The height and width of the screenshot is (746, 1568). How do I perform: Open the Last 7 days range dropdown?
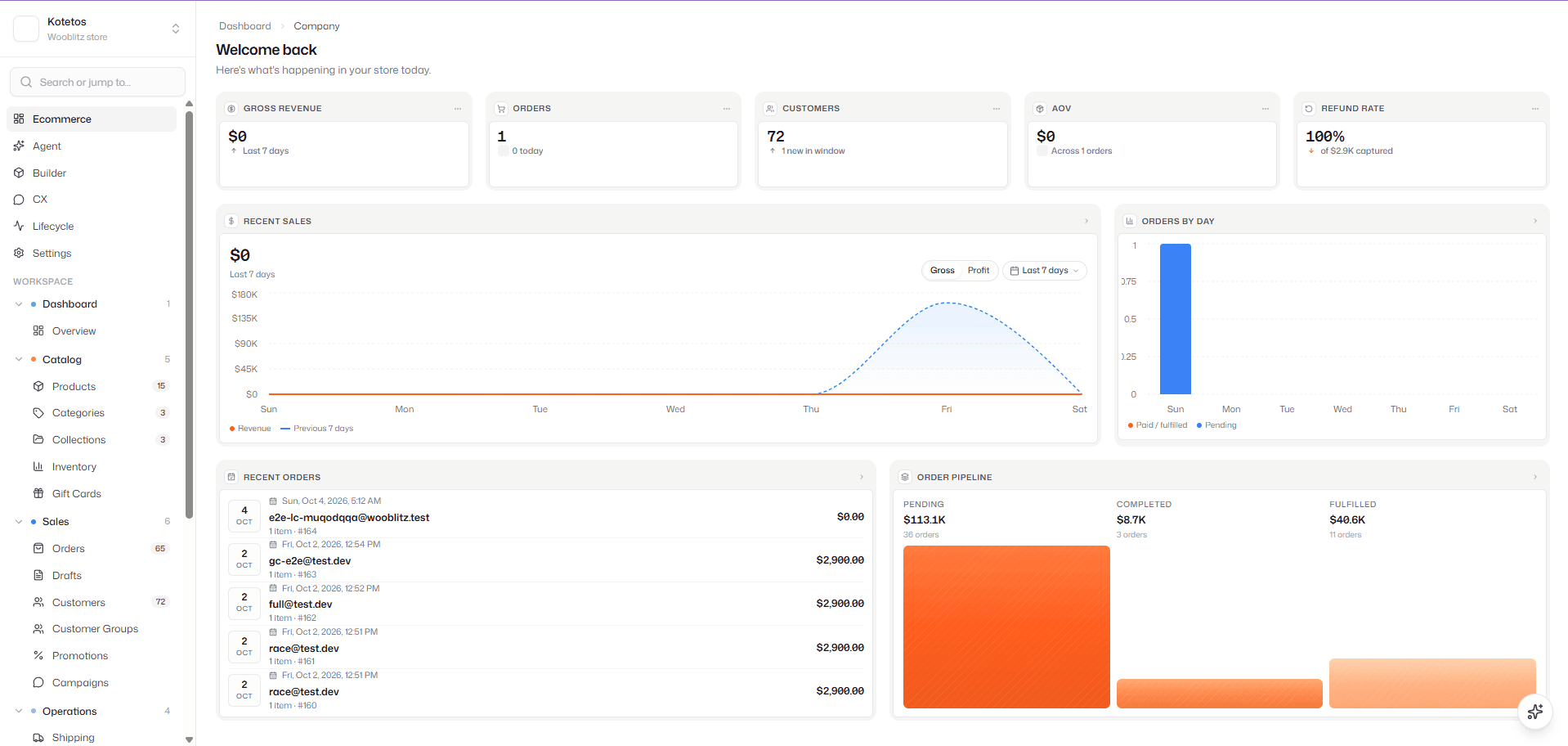tap(1045, 271)
